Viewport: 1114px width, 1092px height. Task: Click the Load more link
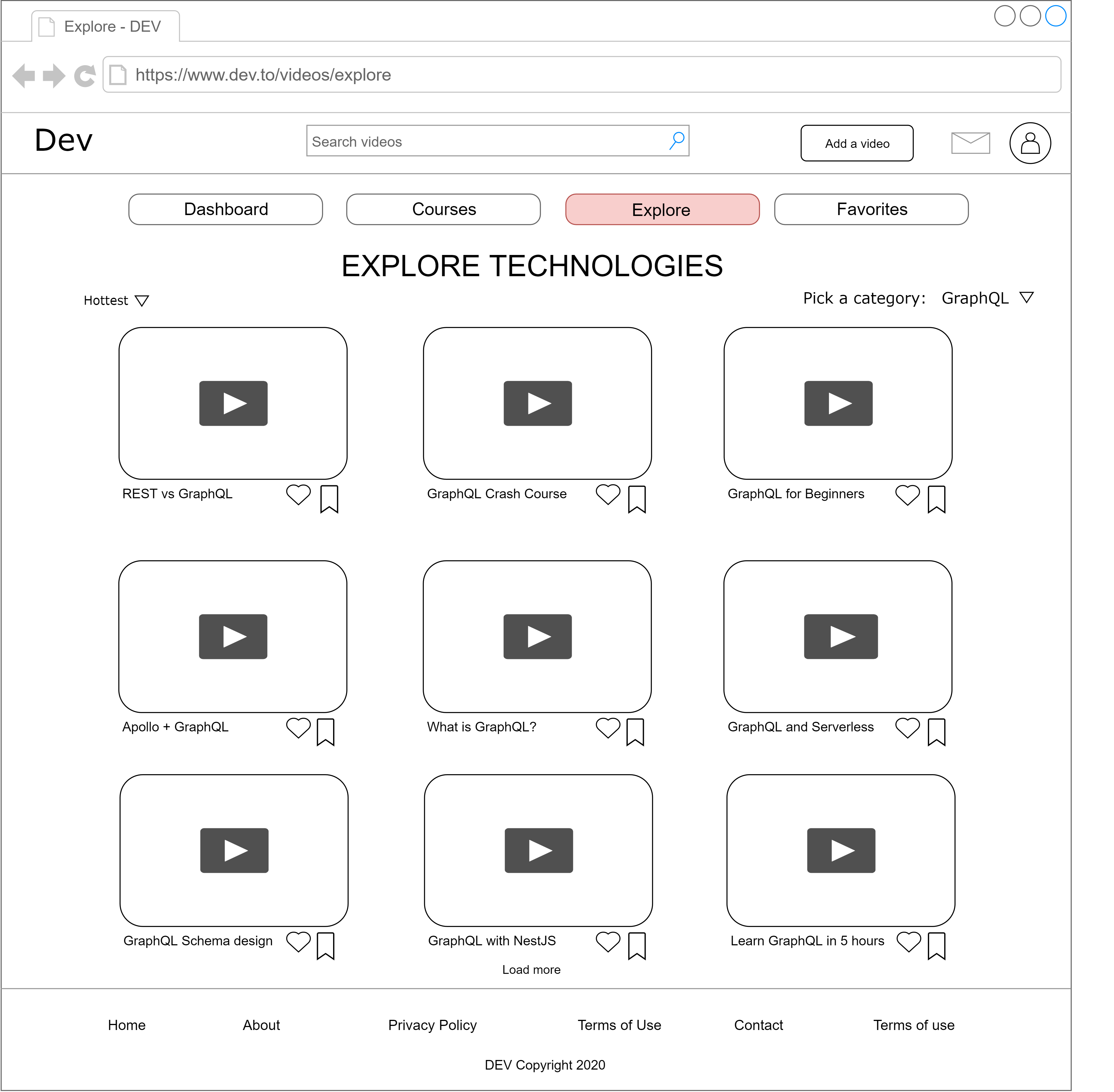pyautogui.click(x=531, y=969)
